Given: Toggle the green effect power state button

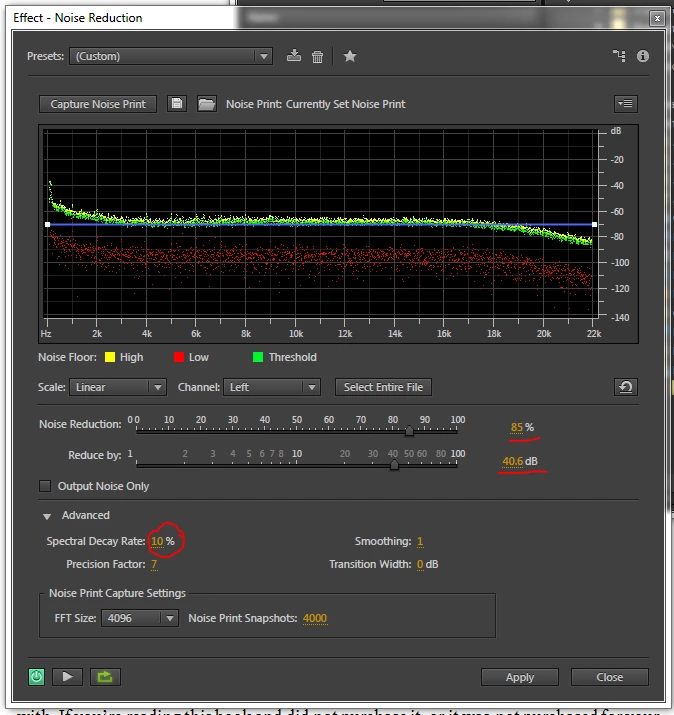Looking at the screenshot, I should pyautogui.click(x=36, y=677).
